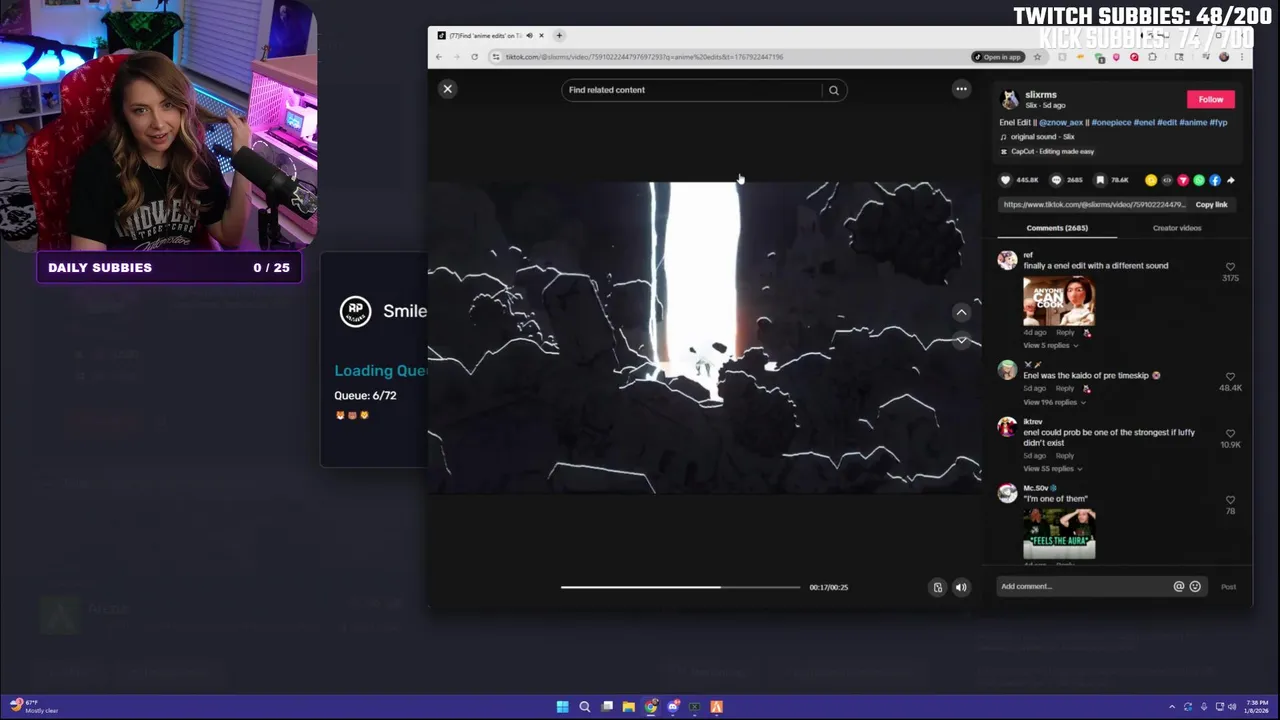This screenshot has height=720, width=1280.
Task: Expand View 55 replies under iktrev's comment
Action: (x=1052, y=468)
